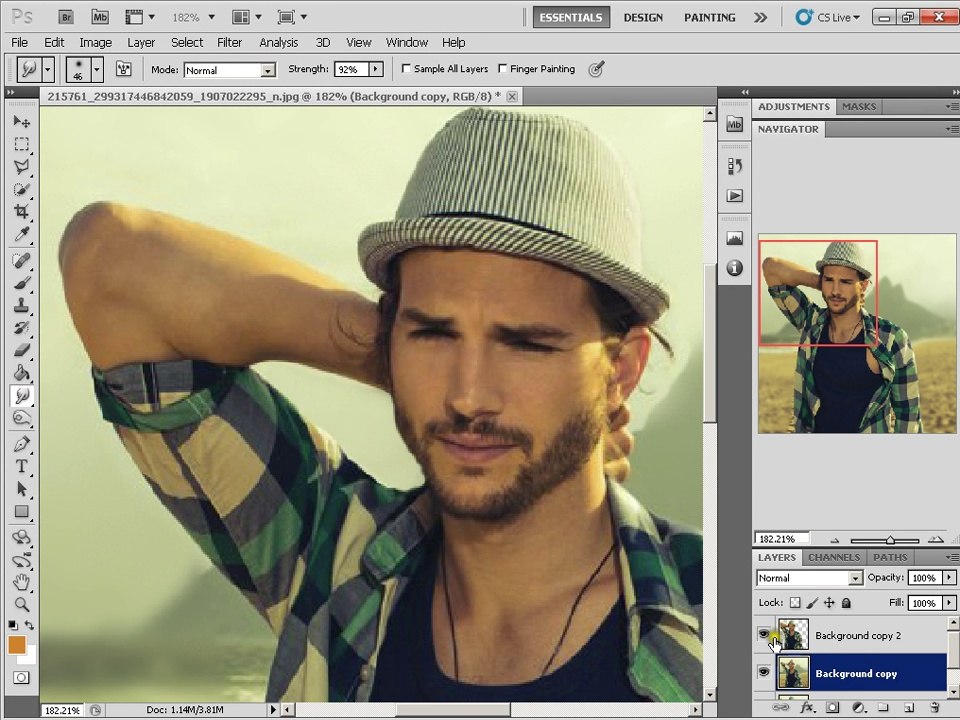Image resolution: width=960 pixels, height=720 pixels.
Task: Switch to the Design workspace
Action: click(x=643, y=17)
